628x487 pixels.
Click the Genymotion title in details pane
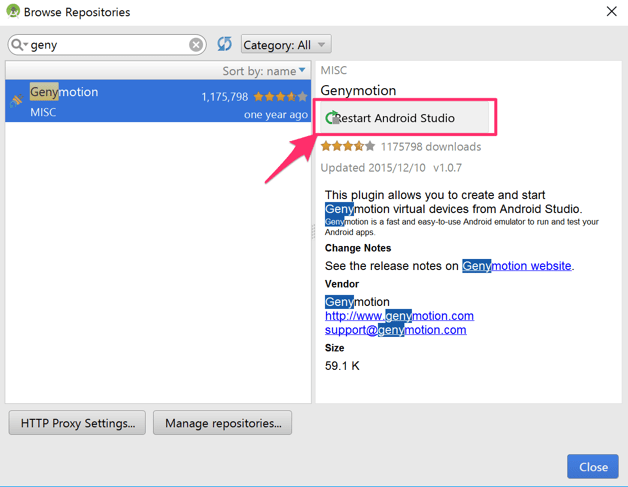click(358, 91)
